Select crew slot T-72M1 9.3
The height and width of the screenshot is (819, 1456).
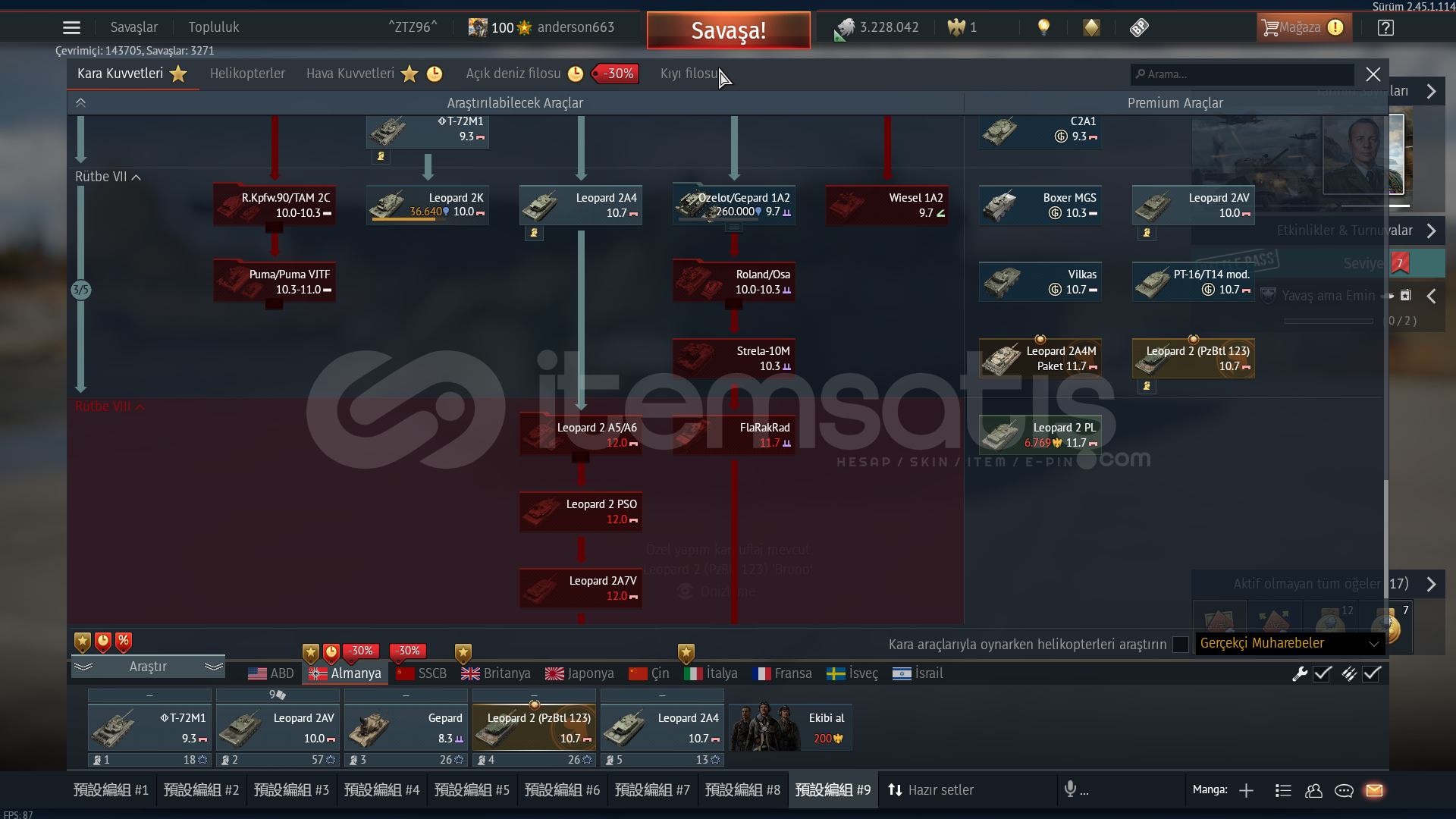tap(149, 727)
